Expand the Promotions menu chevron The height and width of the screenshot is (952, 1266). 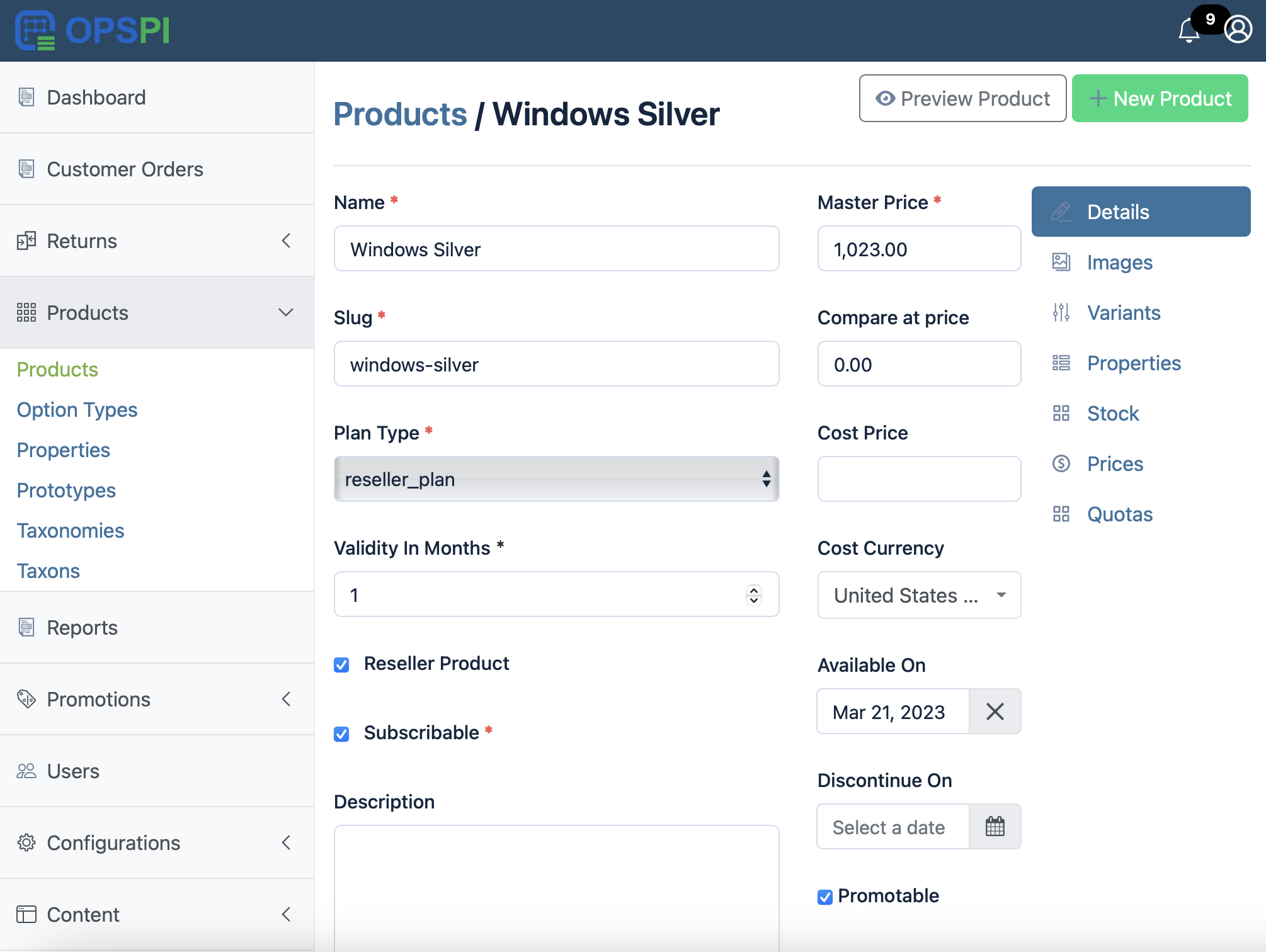tap(287, 699)
